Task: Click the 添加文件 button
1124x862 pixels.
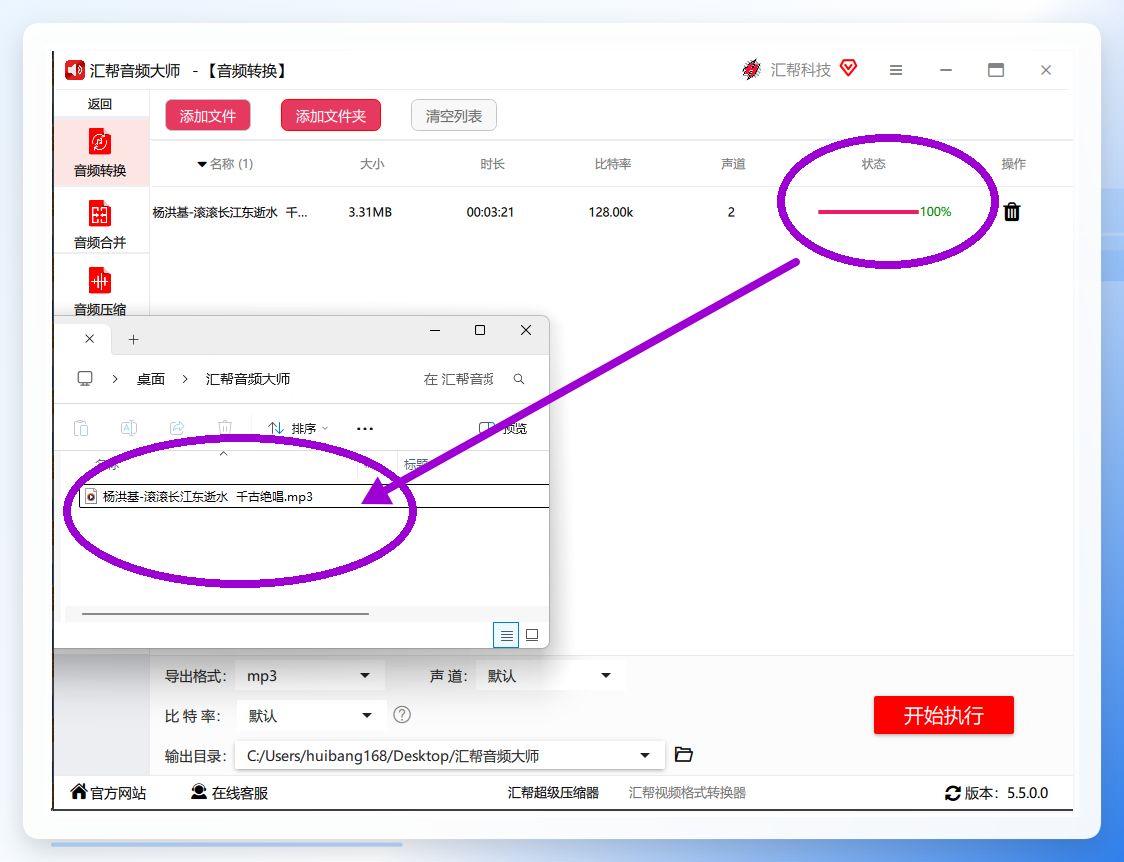Action: click(208, 115)
